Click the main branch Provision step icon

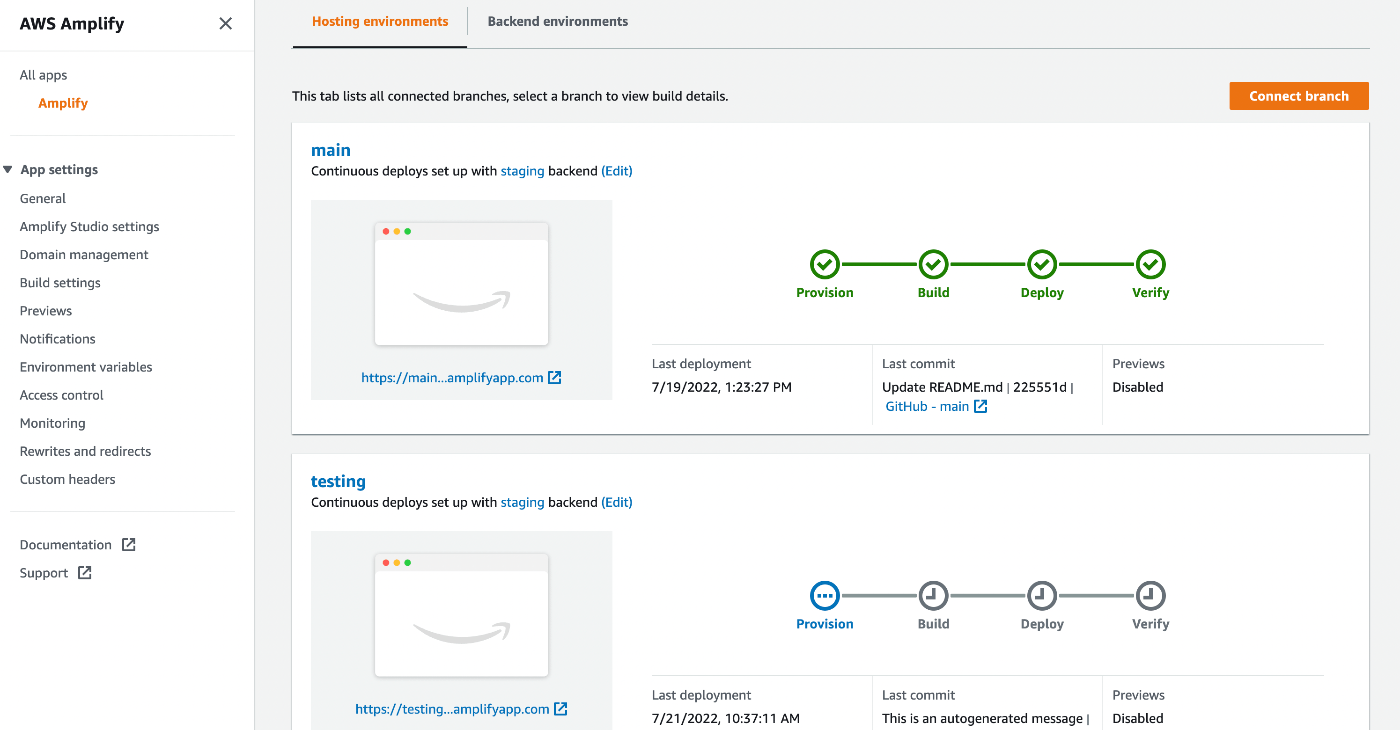(x=824, y=265)
